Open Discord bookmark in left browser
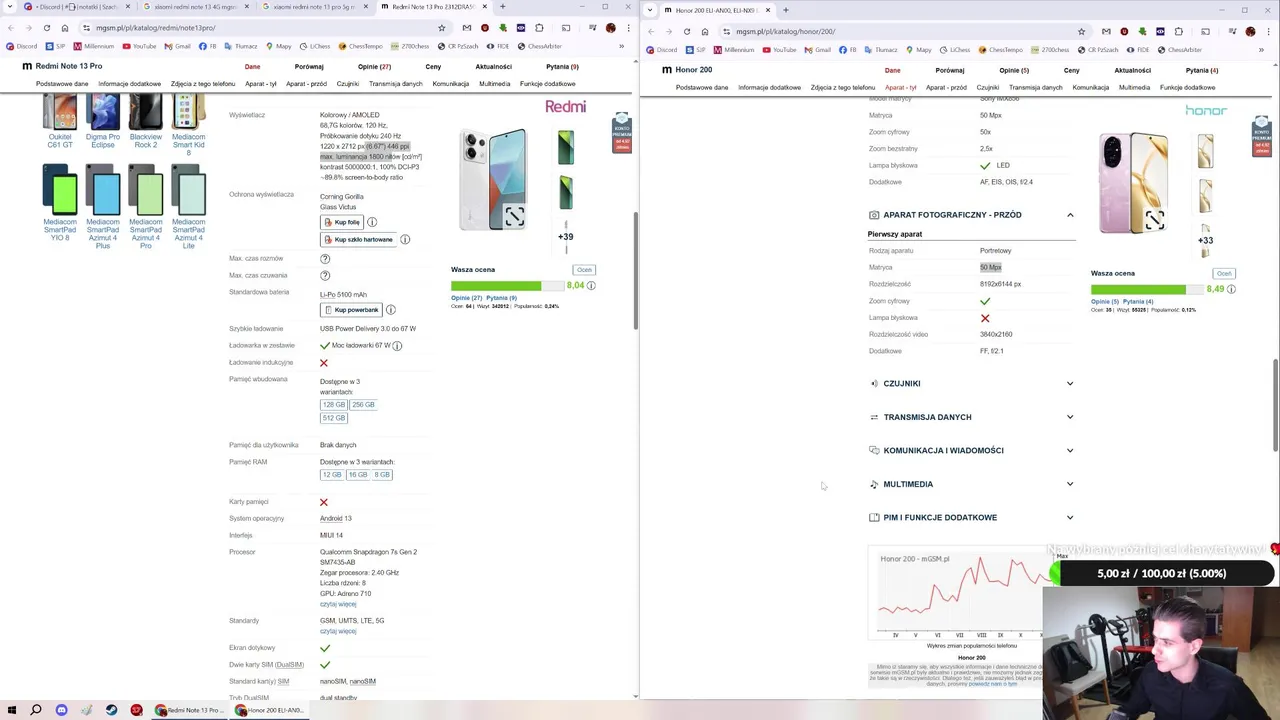 21,46
